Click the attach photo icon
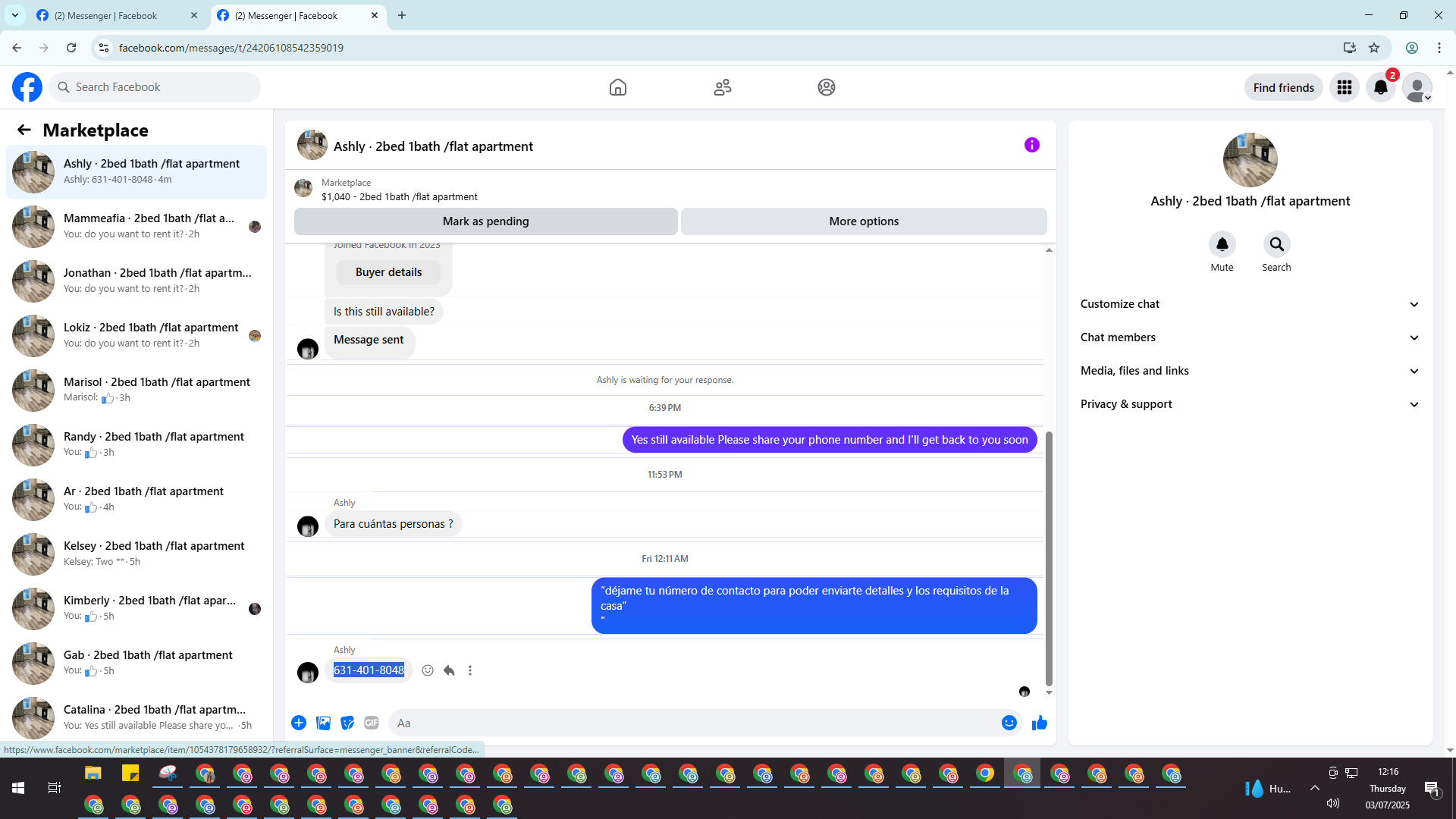The image size is (1456, 819). point(323,723)
